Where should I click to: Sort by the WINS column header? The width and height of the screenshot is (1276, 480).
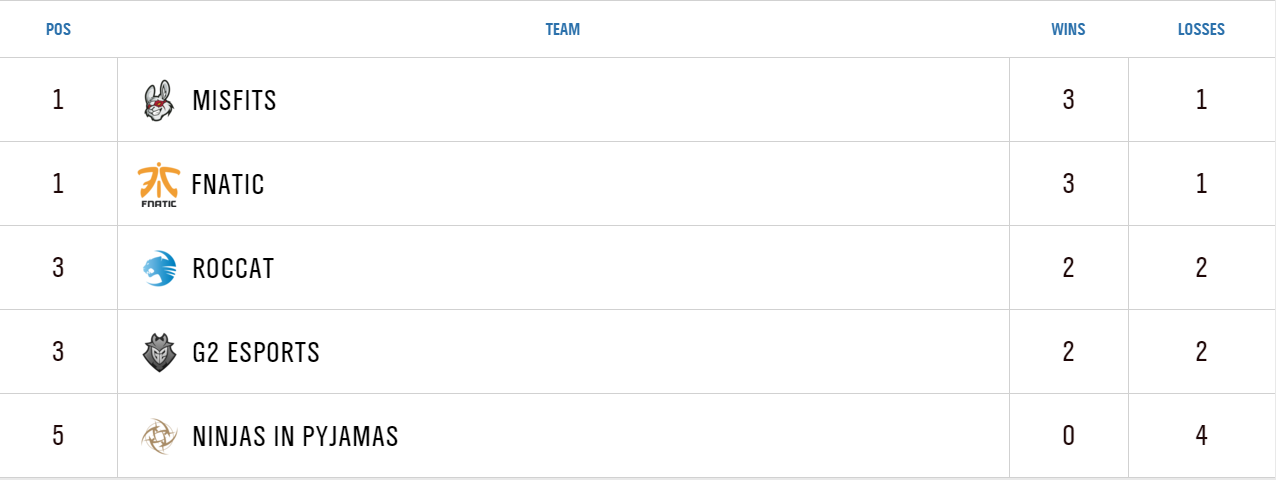coord(1068,30)
